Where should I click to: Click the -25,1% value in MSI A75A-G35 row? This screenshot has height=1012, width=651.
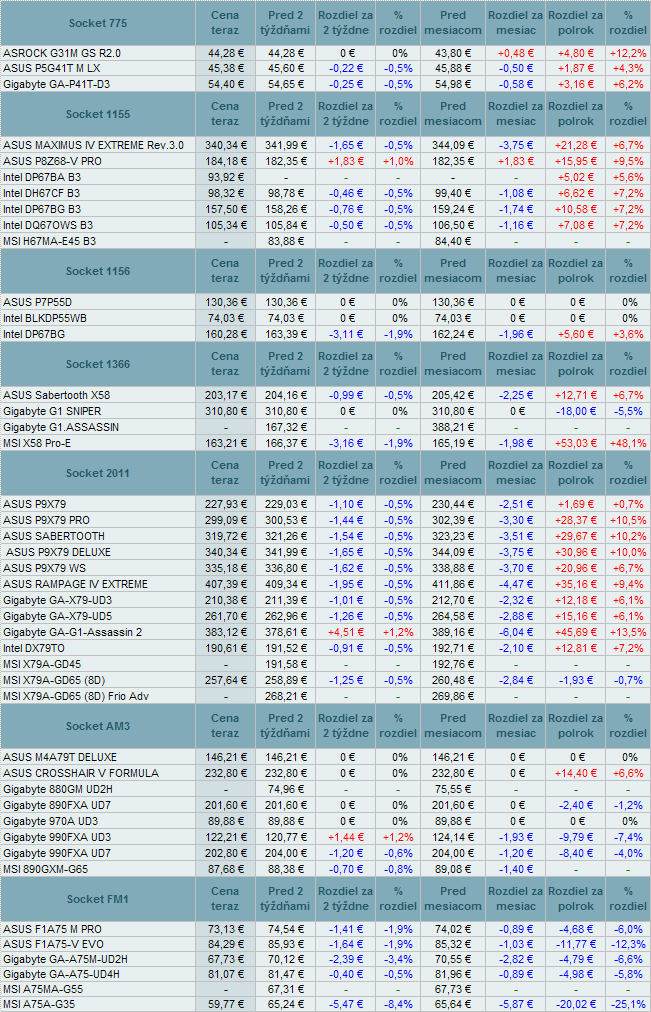pos(628,1005)
